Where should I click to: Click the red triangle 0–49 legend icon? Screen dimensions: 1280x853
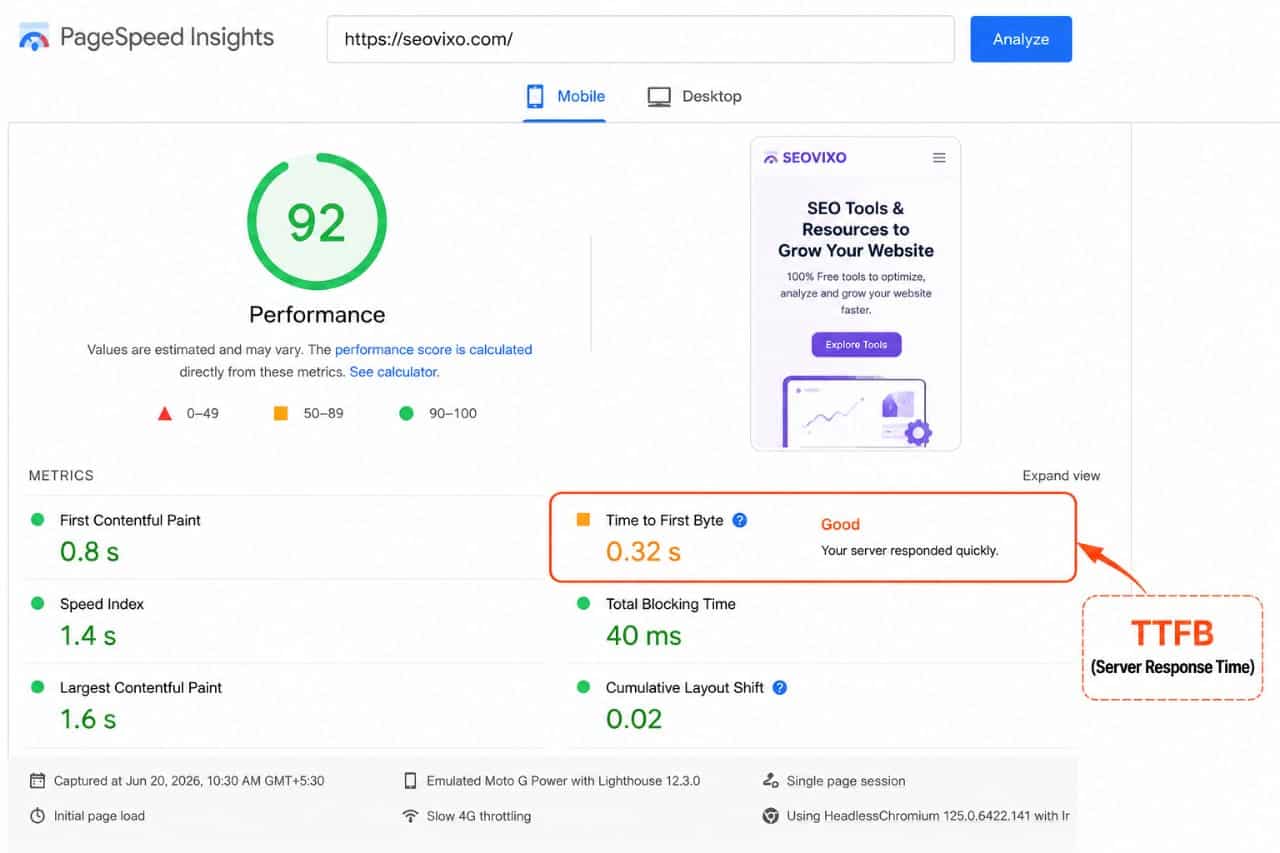tap(165, 413)
